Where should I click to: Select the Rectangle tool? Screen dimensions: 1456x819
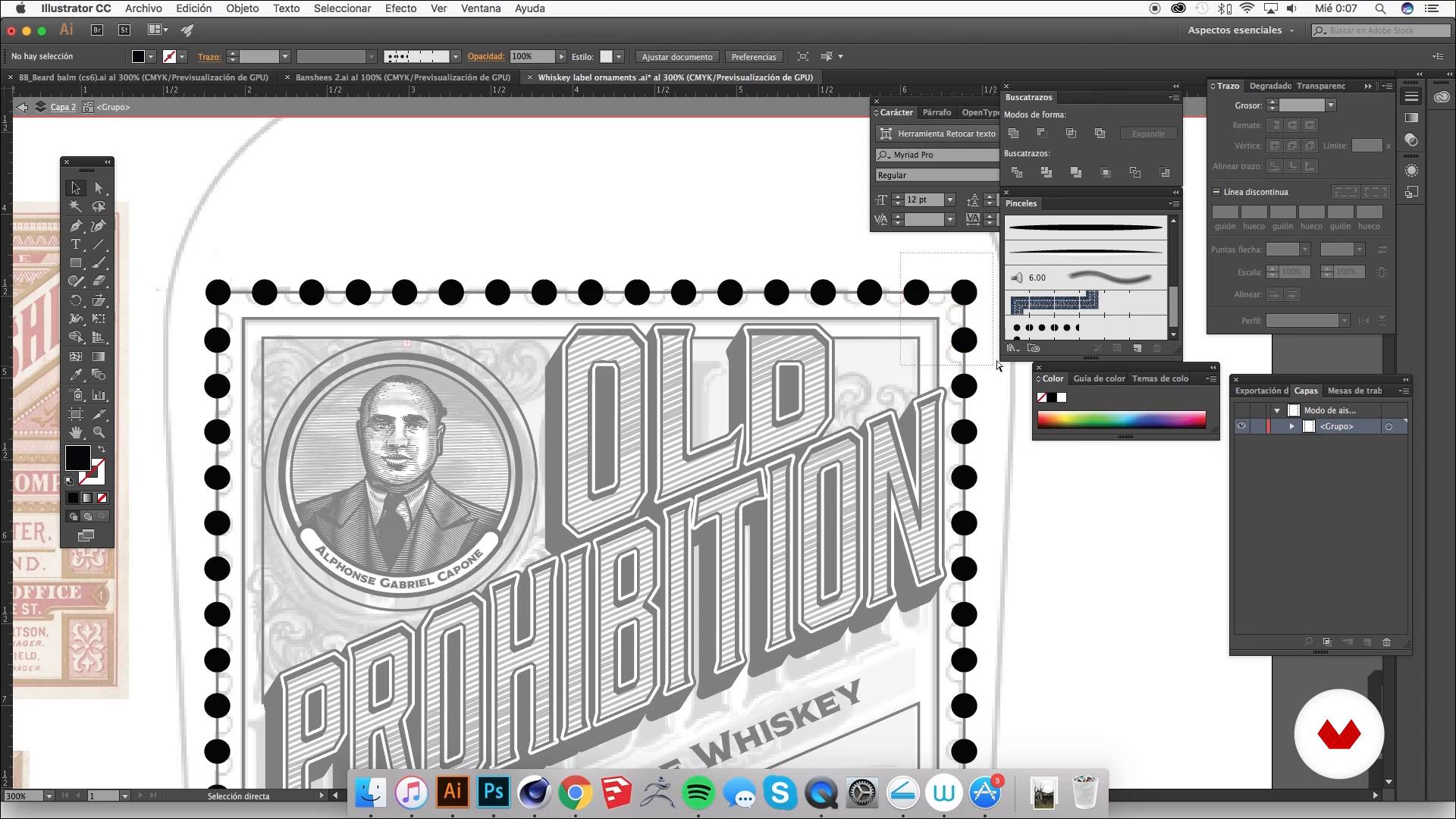click(76, 263)
